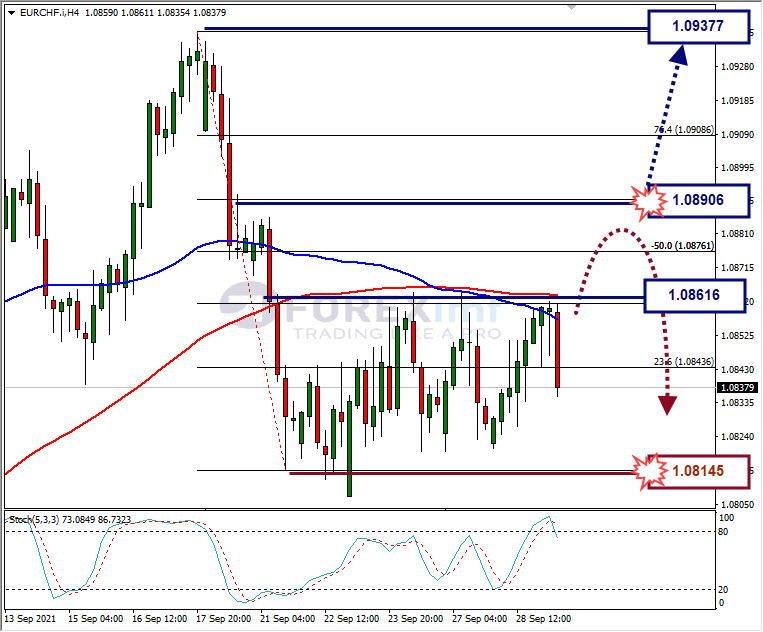
Task: Click the open price value 1.08590
Action: pos(101,13)
